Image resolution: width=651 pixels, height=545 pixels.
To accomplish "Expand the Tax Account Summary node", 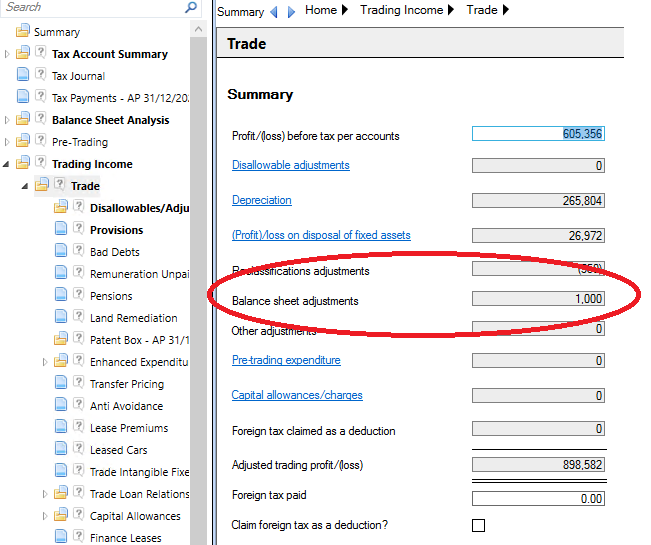I will 7,54.
